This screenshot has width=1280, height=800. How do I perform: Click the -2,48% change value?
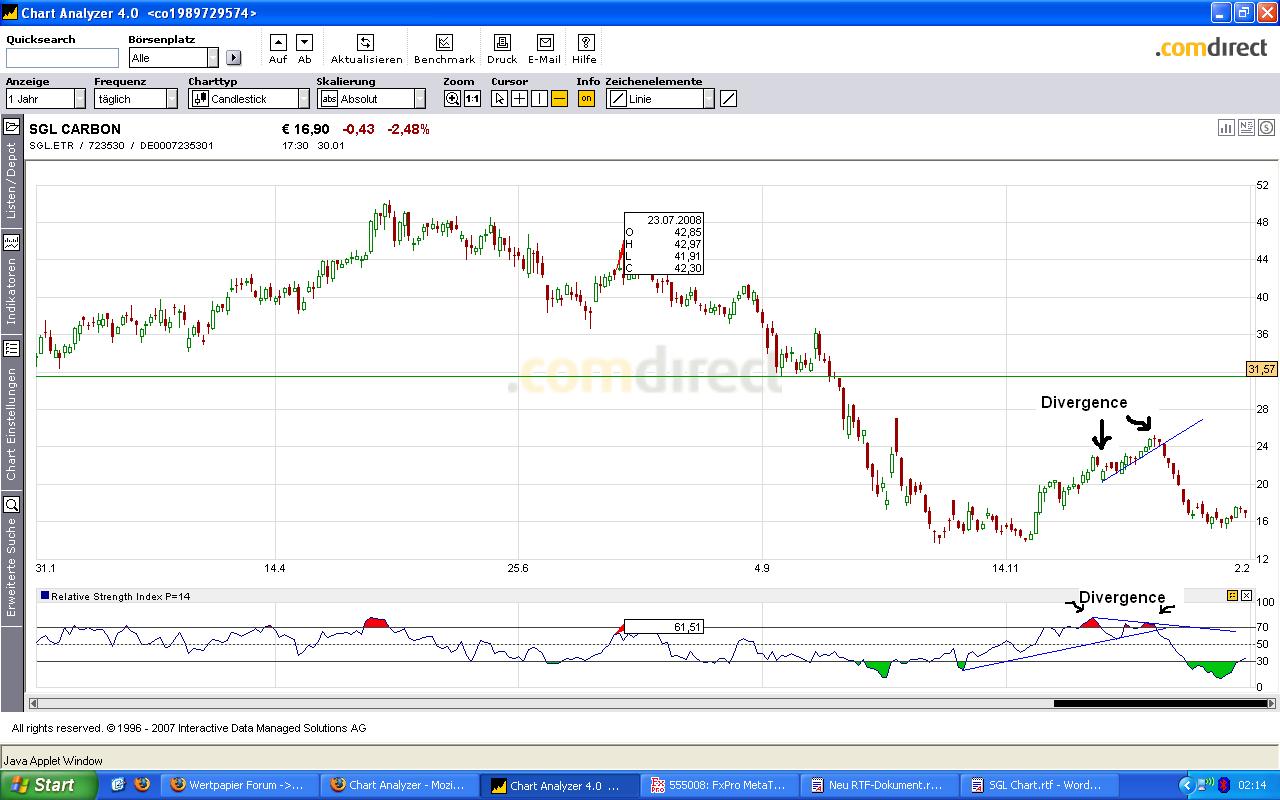(408, 129)
